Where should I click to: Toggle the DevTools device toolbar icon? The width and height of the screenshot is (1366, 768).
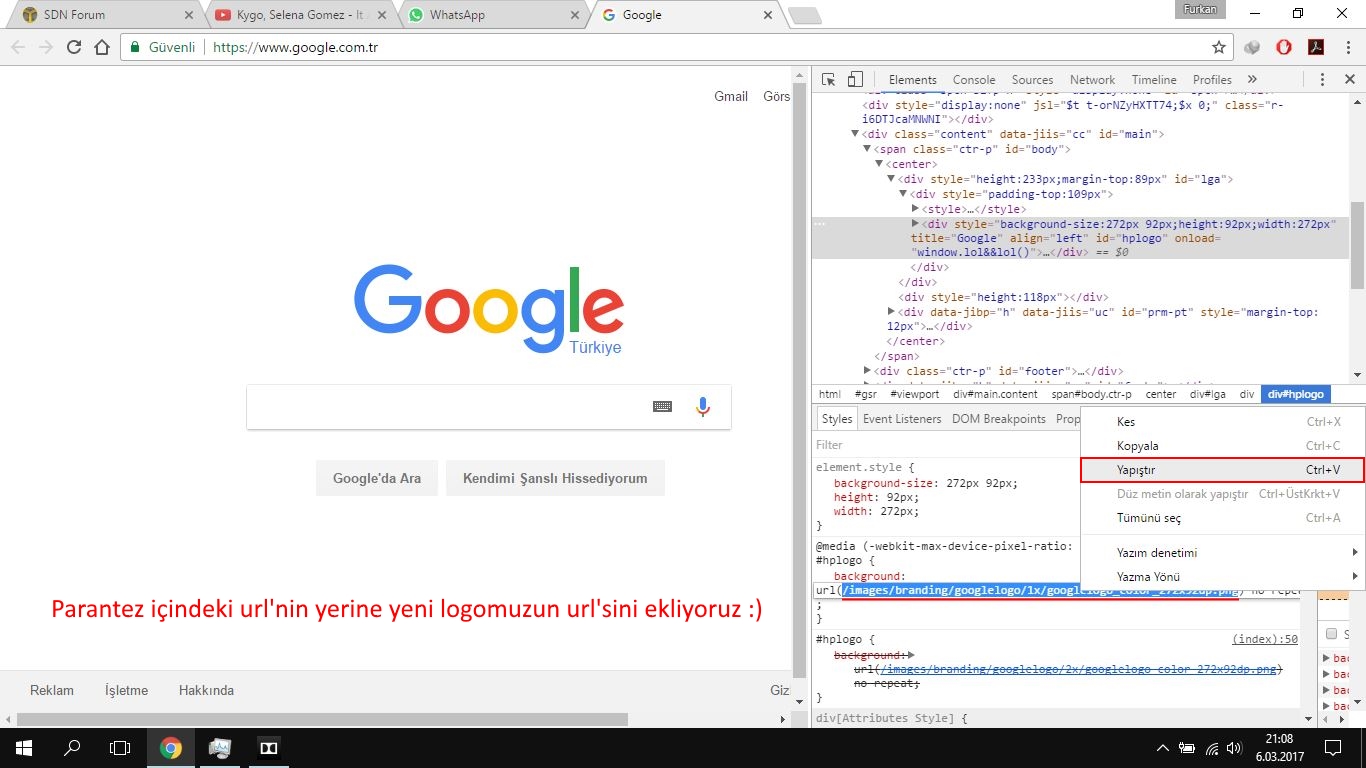[855, 79]
